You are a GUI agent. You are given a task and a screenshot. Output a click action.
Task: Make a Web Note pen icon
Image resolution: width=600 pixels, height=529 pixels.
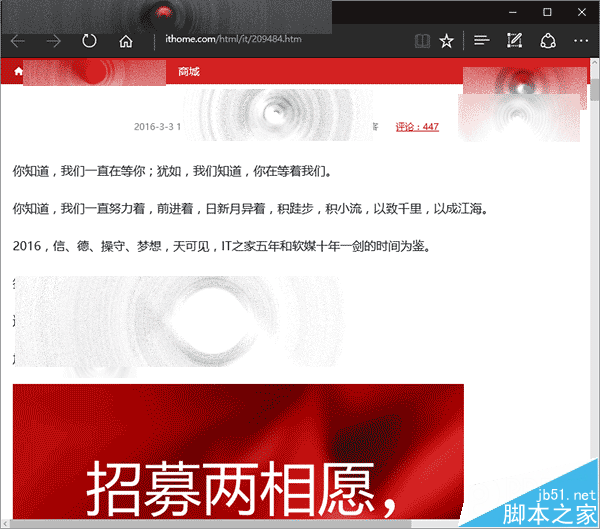[515, 40]
